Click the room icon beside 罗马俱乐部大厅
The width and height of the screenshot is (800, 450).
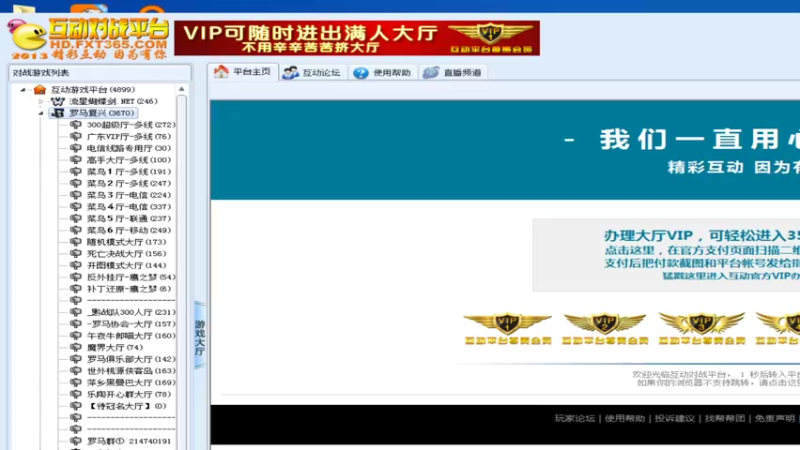(x=76, y=359)
